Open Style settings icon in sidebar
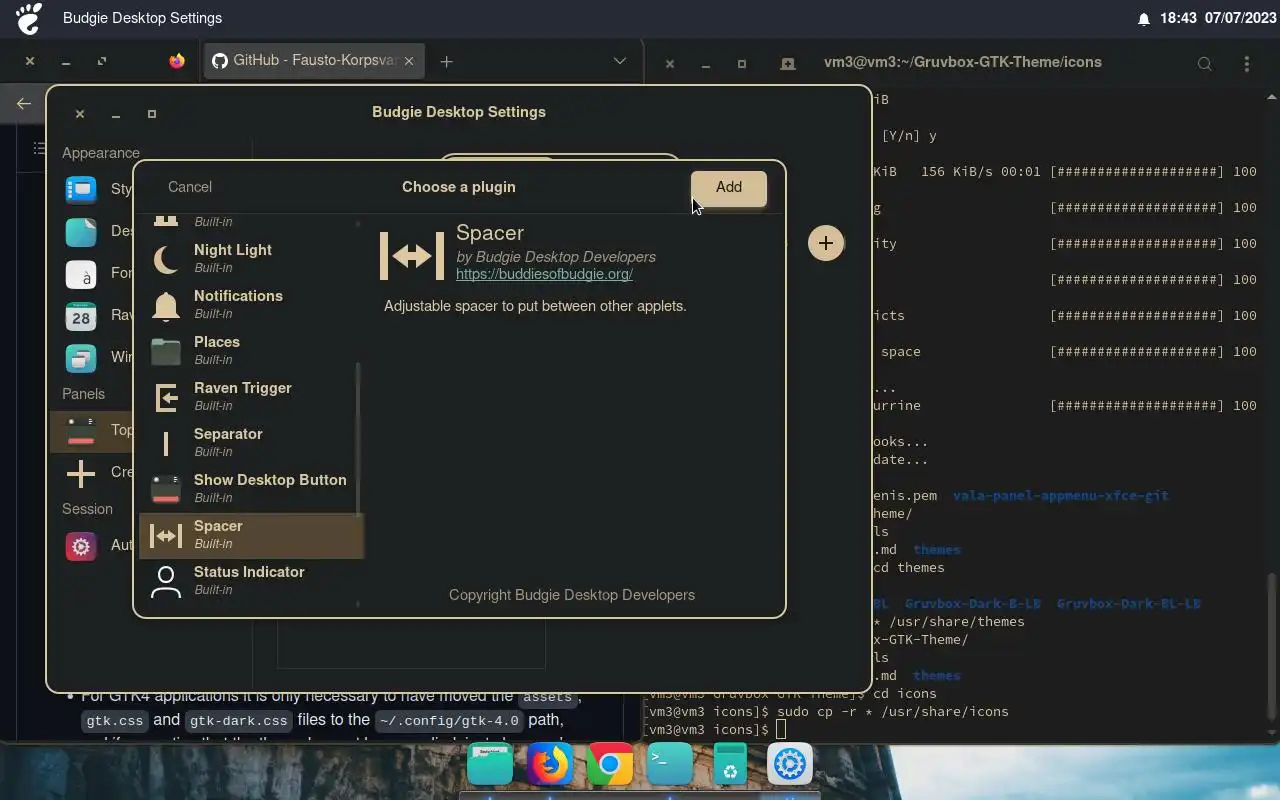 [81, 189]
